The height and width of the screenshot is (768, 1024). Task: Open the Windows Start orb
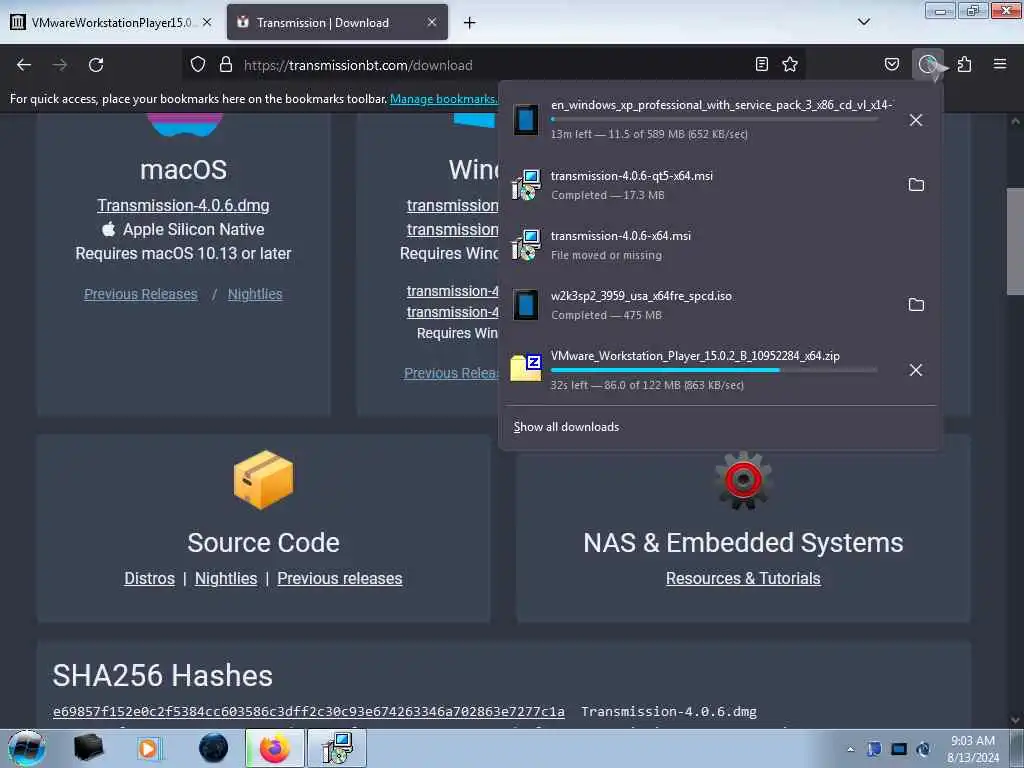(27, 748)
